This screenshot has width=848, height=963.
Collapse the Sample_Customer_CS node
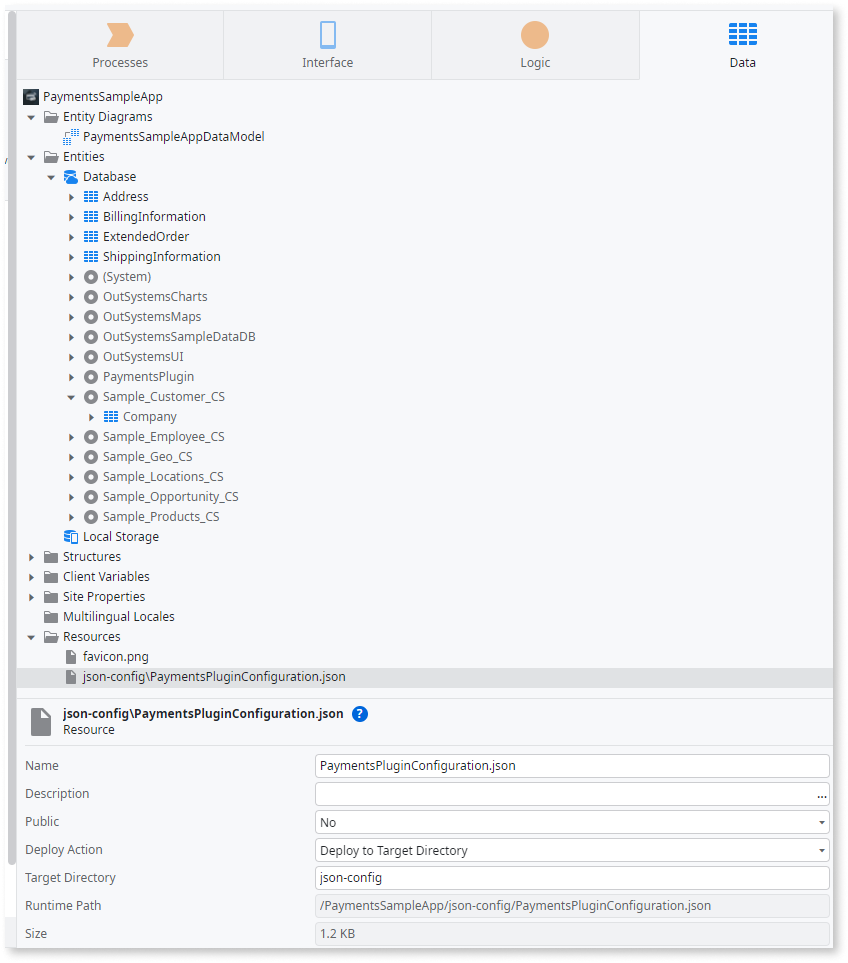click(x=71, y=397)
